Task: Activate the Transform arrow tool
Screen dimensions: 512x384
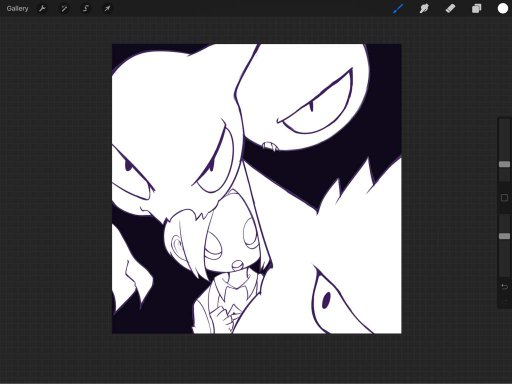Action: point(107,9)
